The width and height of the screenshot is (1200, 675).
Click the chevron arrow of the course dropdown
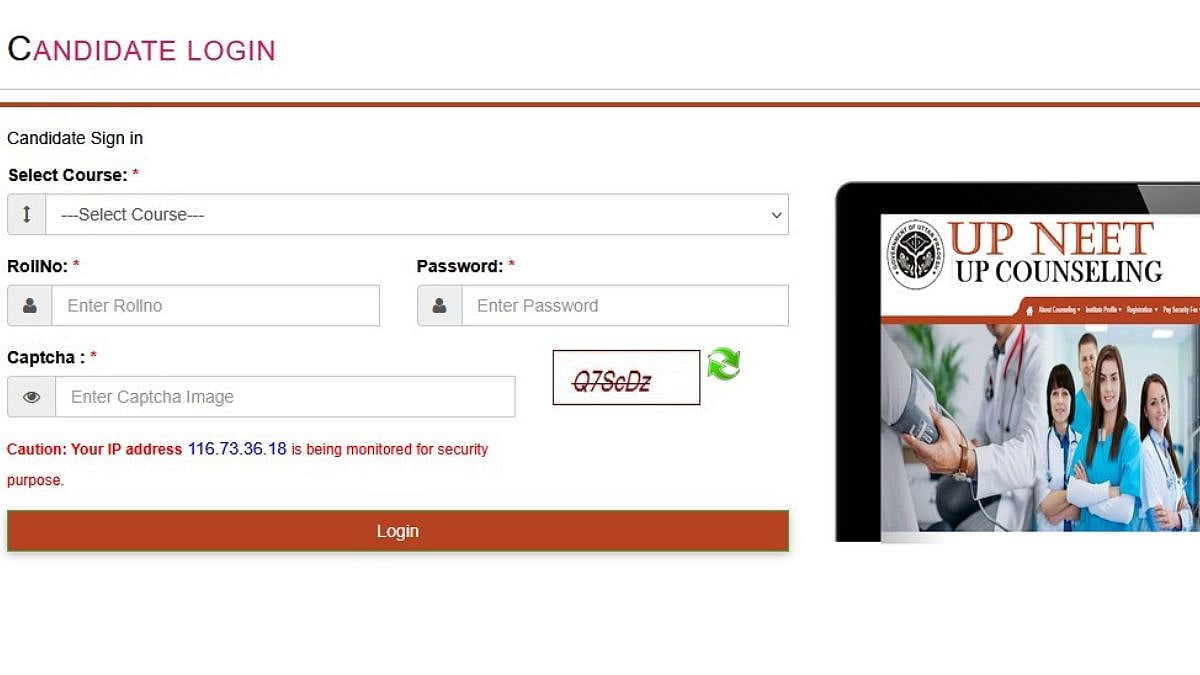pyautogui.click(x=776, y=215)
